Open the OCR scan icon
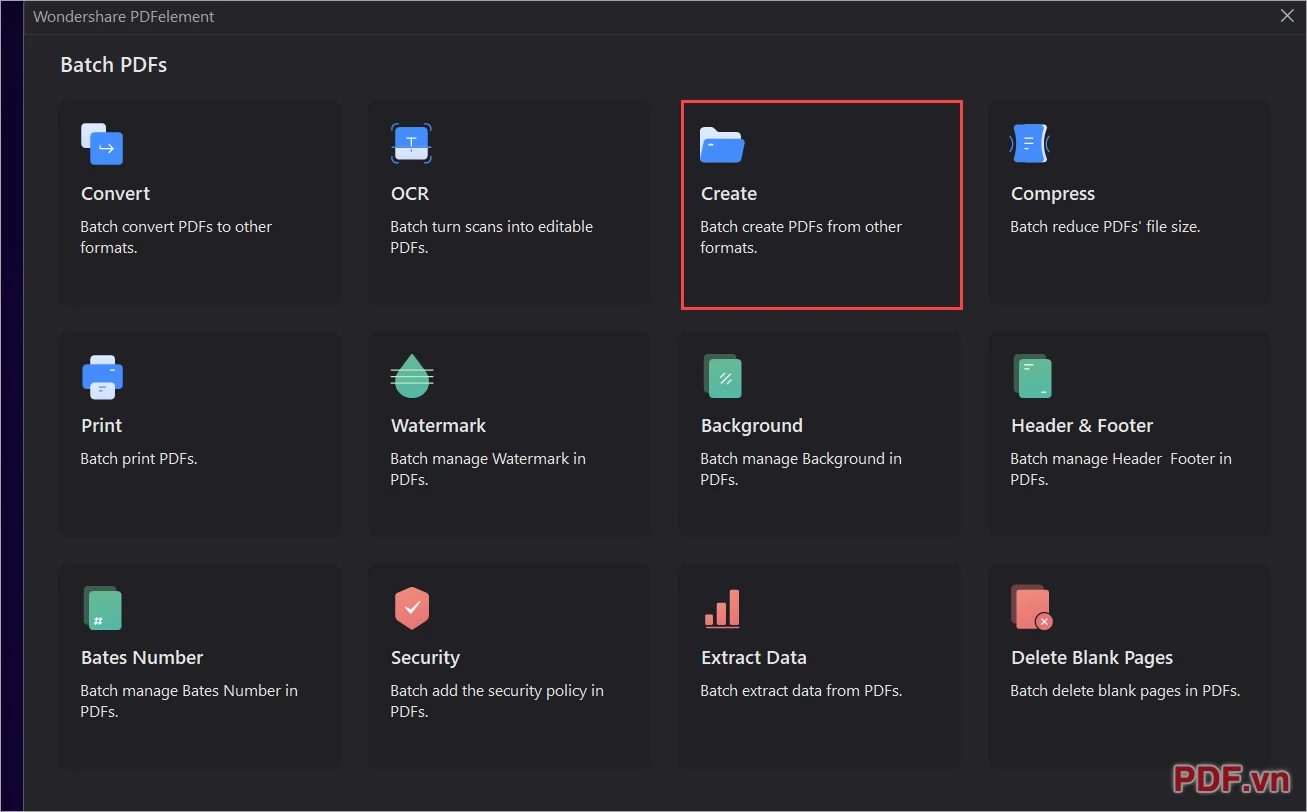The width and height of the screenshot is (1307, 812). [x=411, y=144]
